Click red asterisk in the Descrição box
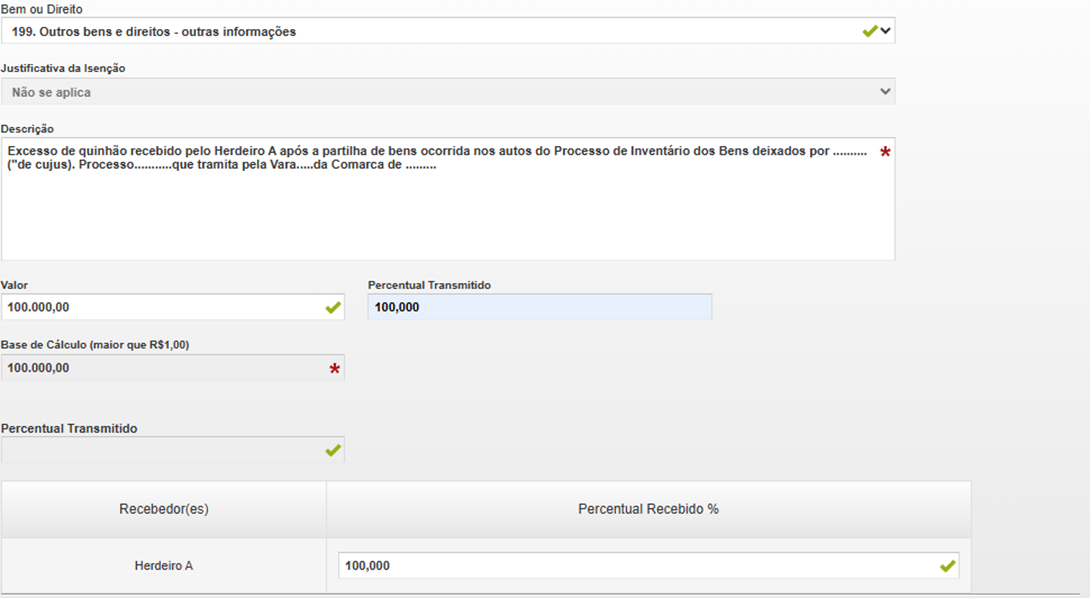This screenshot has height=598, width=1090. (x=885, y=153)
